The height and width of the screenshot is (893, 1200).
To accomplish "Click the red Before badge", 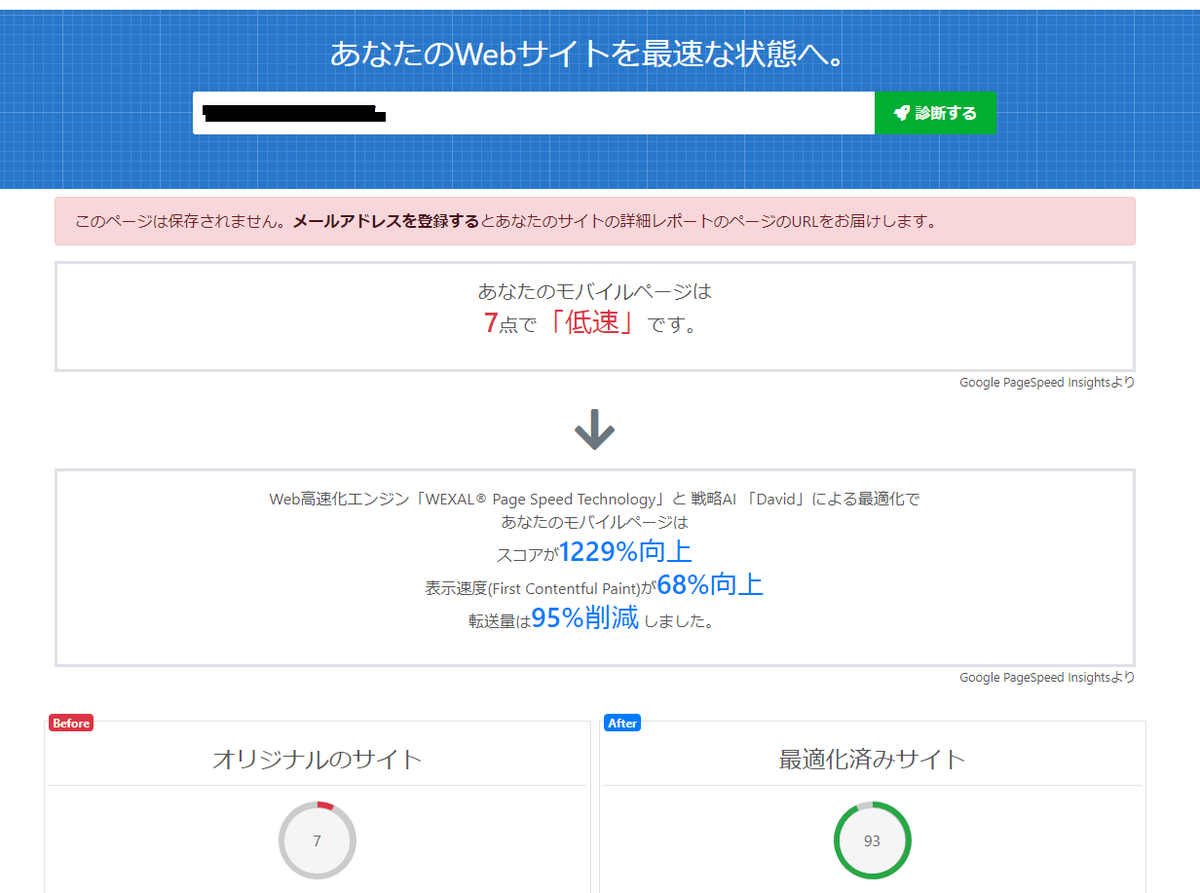I will (71, 723).
